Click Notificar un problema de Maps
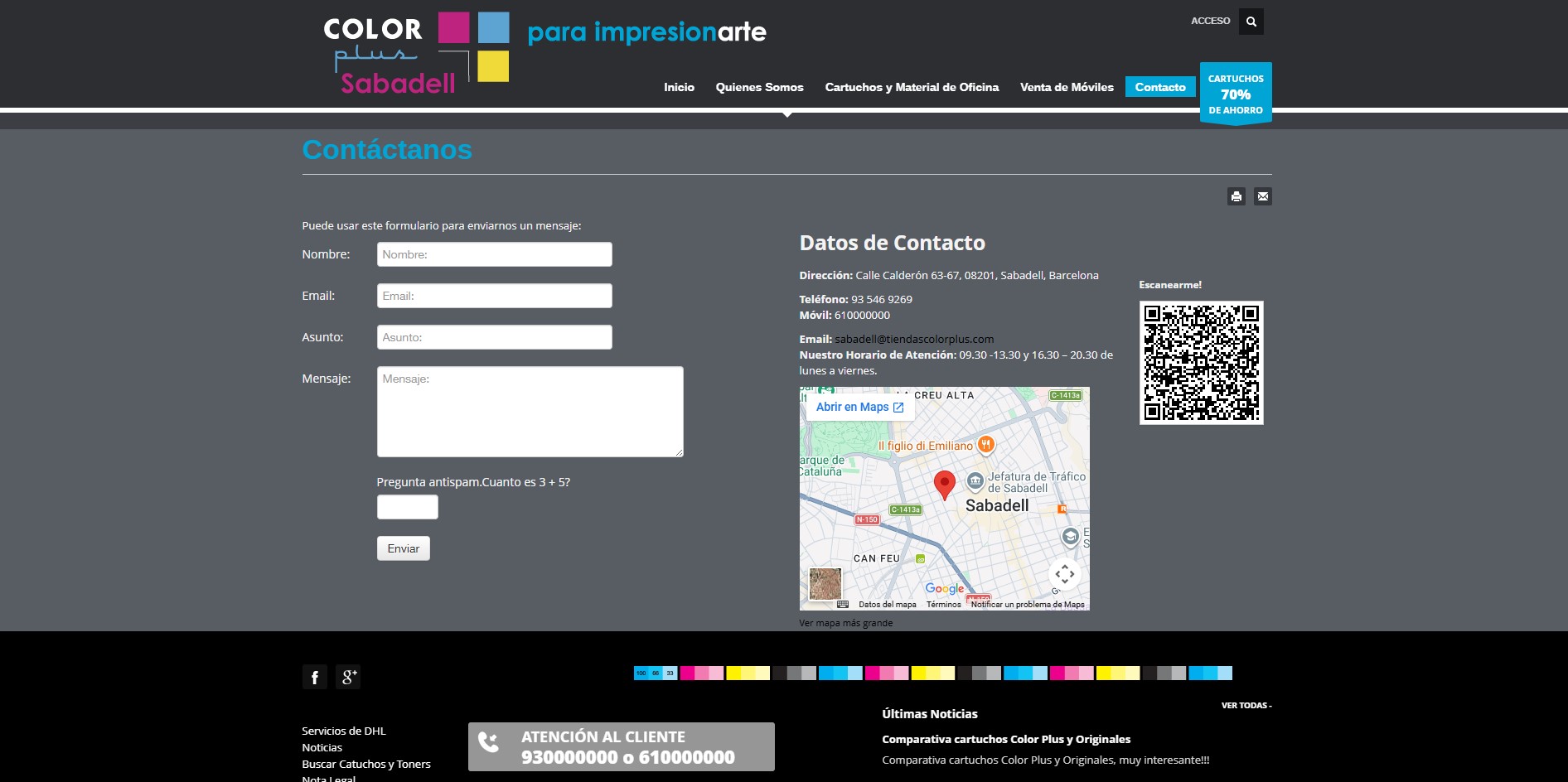 click(x=1028, y=605)
